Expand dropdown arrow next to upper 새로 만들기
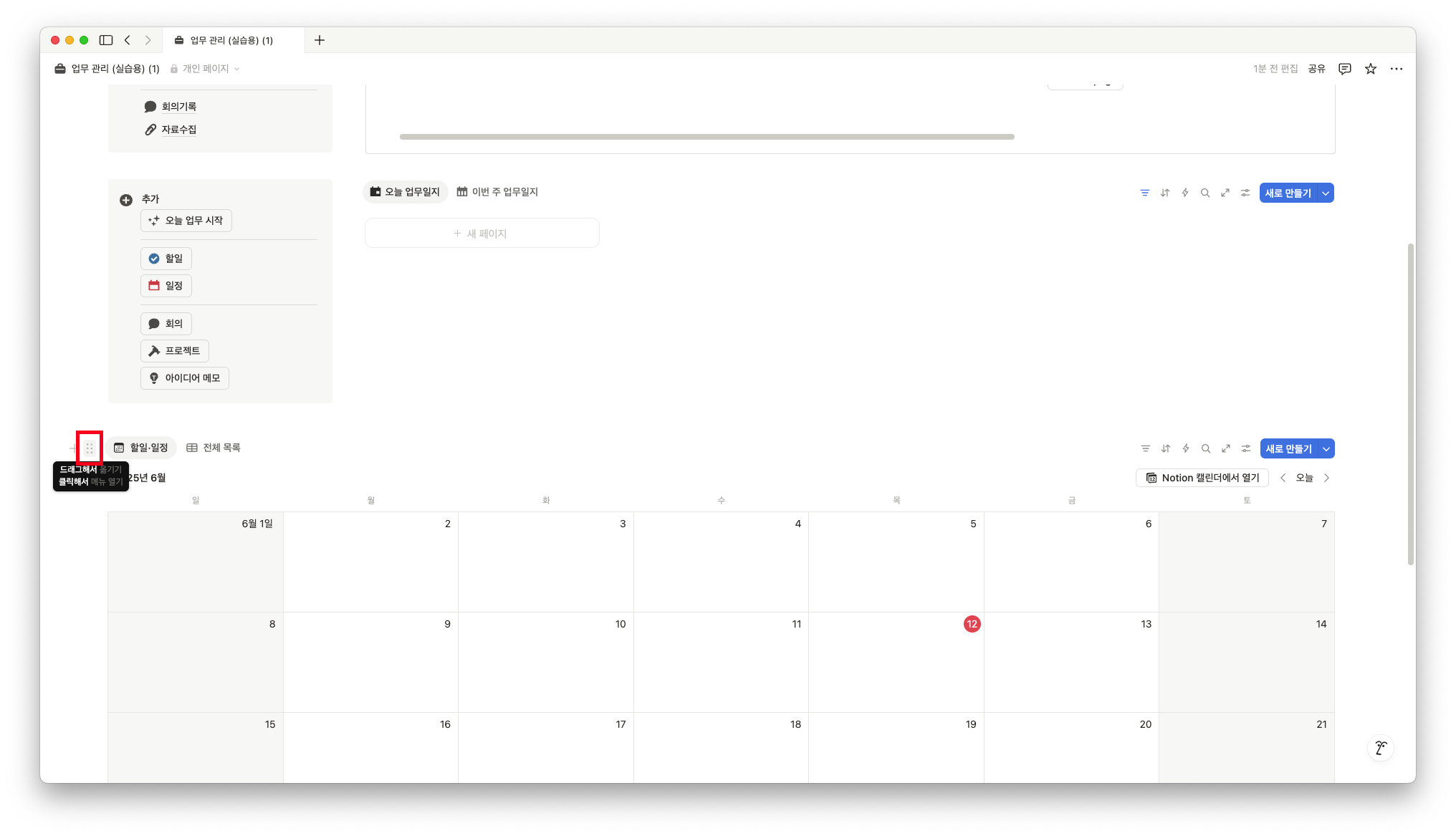This screenshot has width=1456, height=836. (x=1326, y=193)
